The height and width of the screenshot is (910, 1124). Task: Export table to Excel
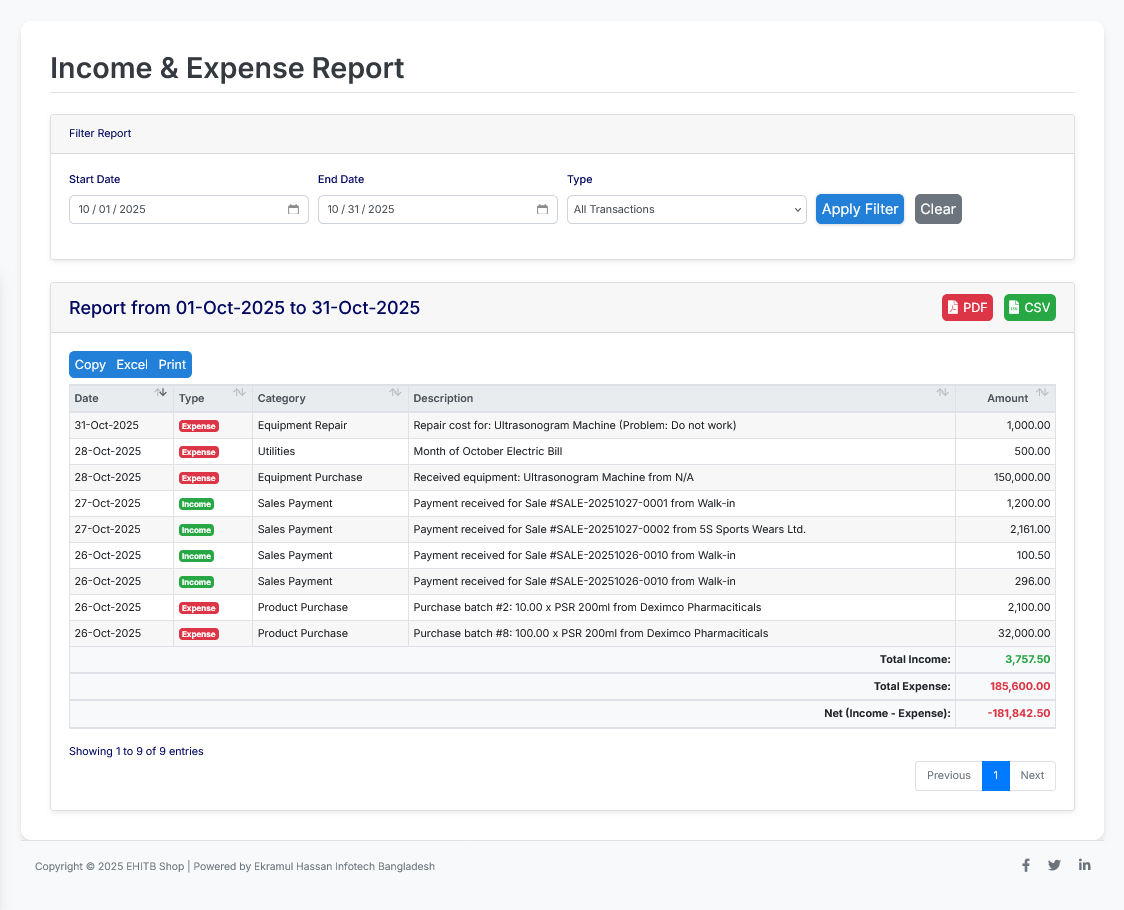[x=131, y=364]
